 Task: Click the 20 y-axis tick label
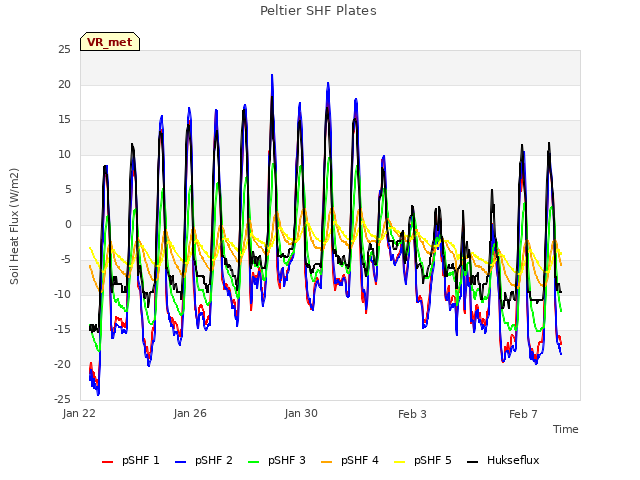(64, 84)
